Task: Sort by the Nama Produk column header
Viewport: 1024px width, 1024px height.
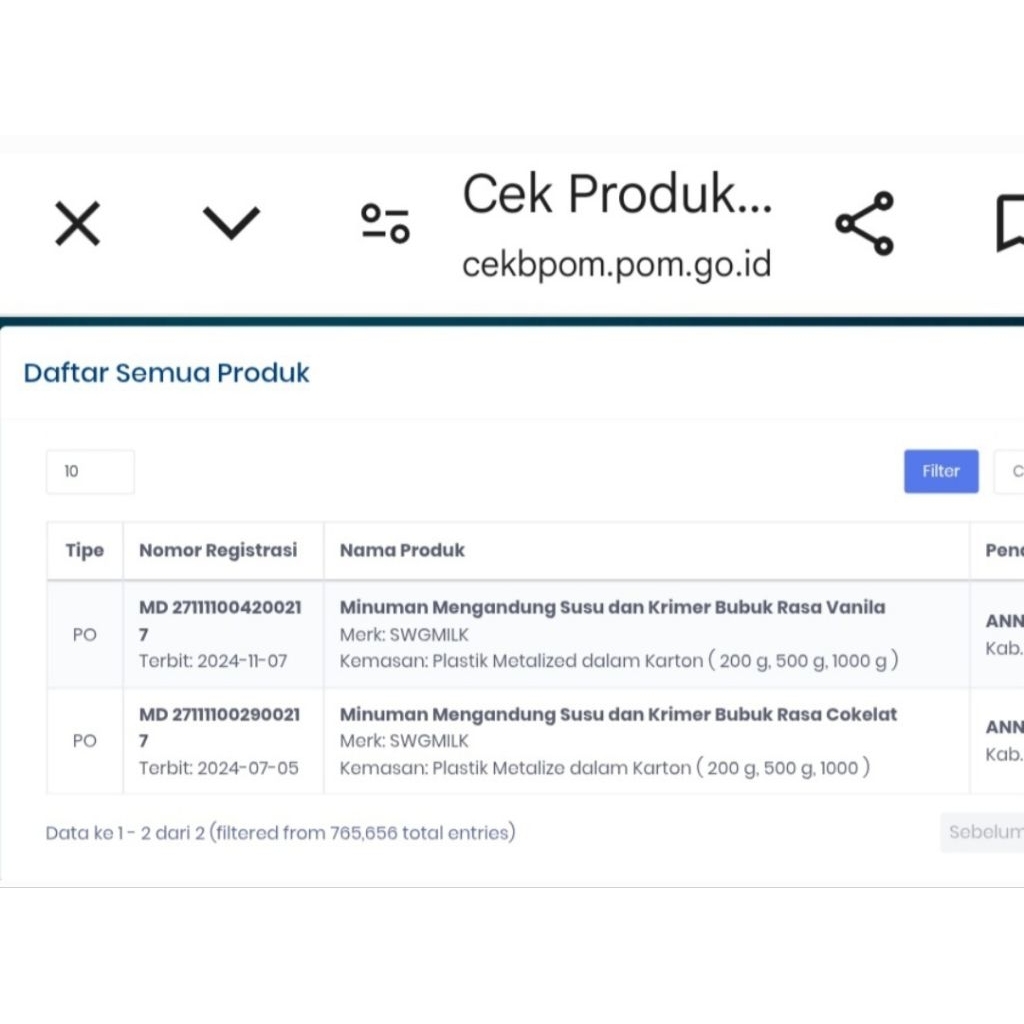Action: (x=402, y=550)
